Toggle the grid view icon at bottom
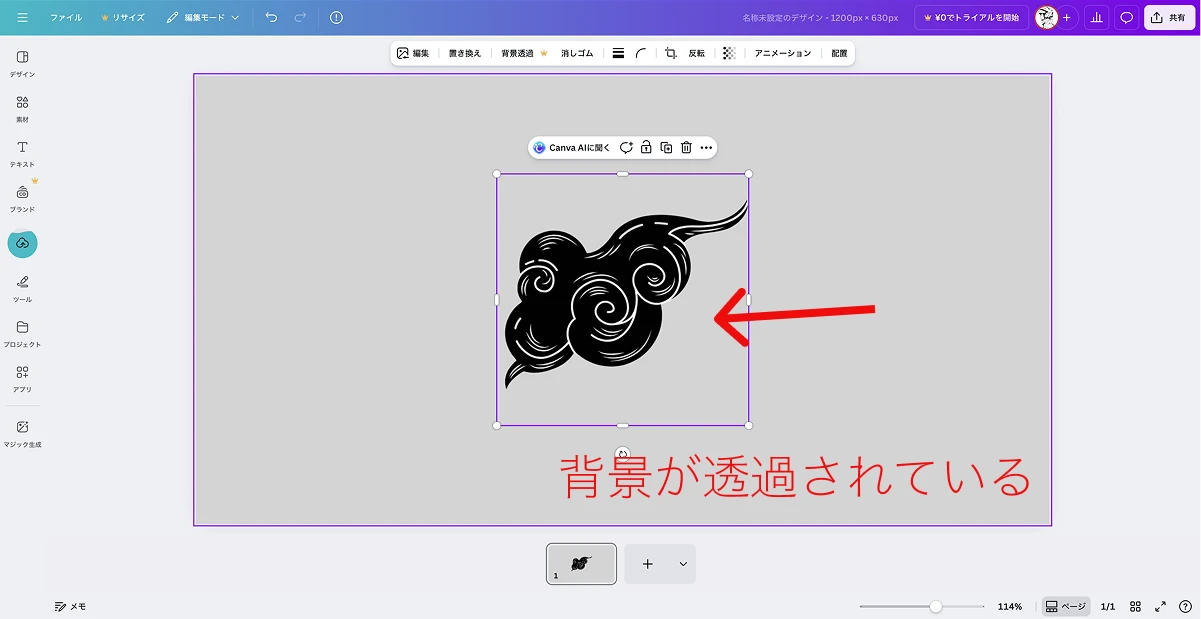The image size is (1201, 619). pos(1136,607)
